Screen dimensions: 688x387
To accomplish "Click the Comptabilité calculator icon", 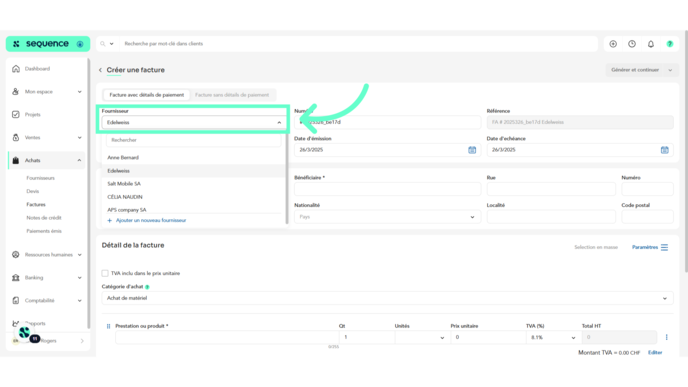I will click(16, 301).
